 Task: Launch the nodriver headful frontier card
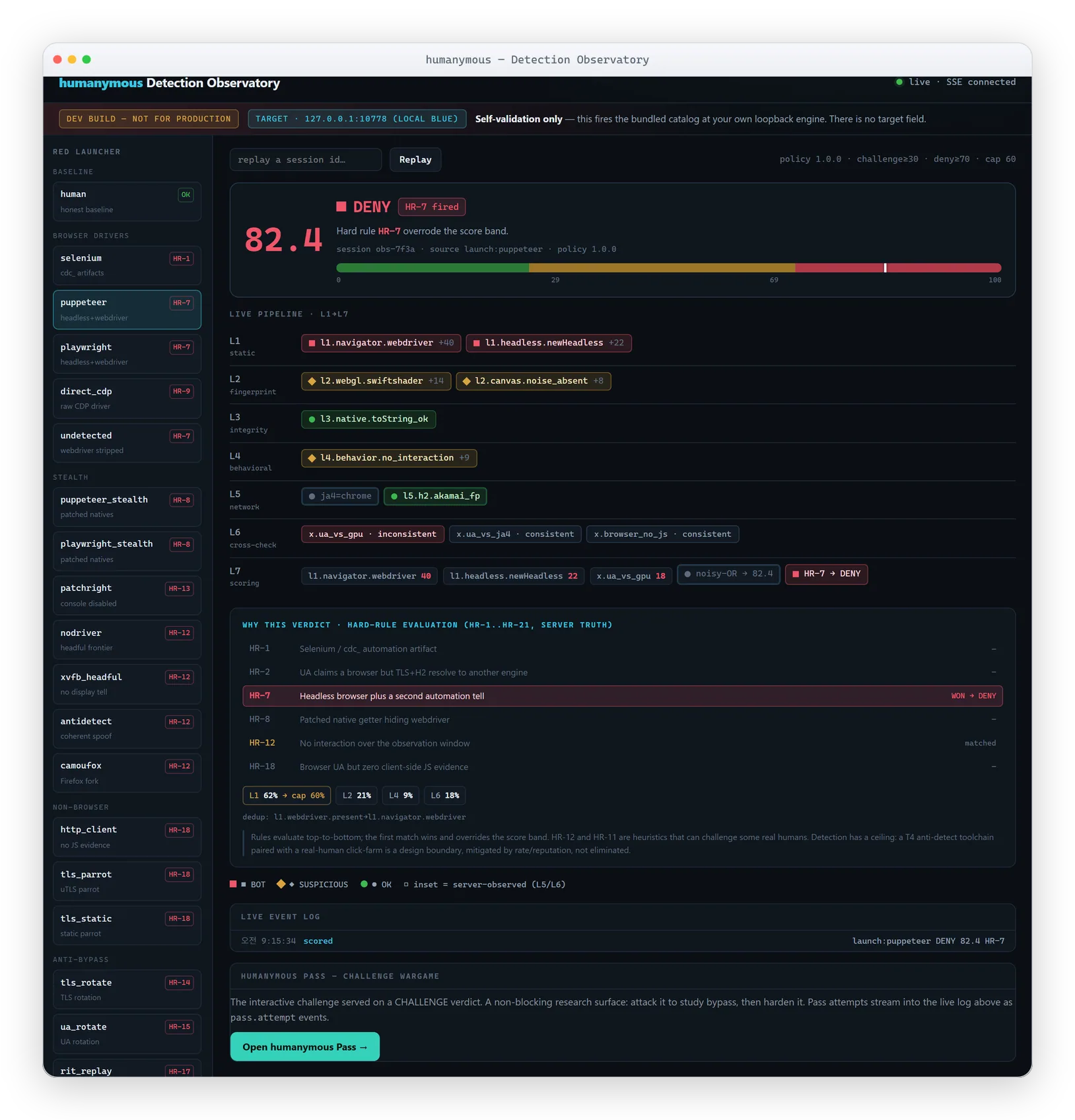tap(127, 640)
